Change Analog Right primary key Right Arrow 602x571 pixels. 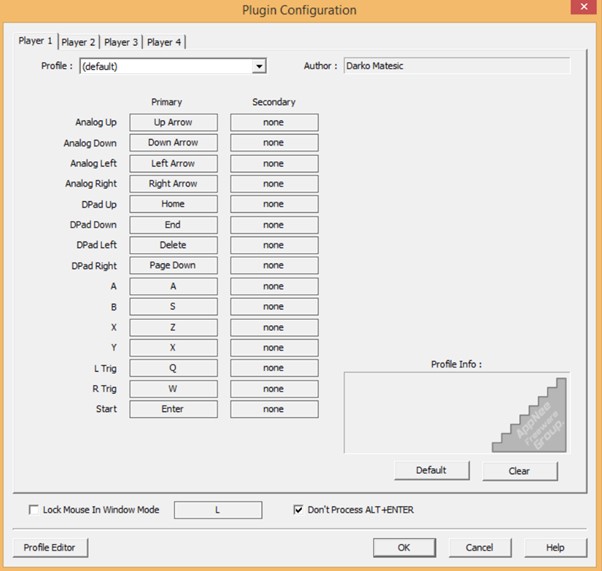point(174,184)
